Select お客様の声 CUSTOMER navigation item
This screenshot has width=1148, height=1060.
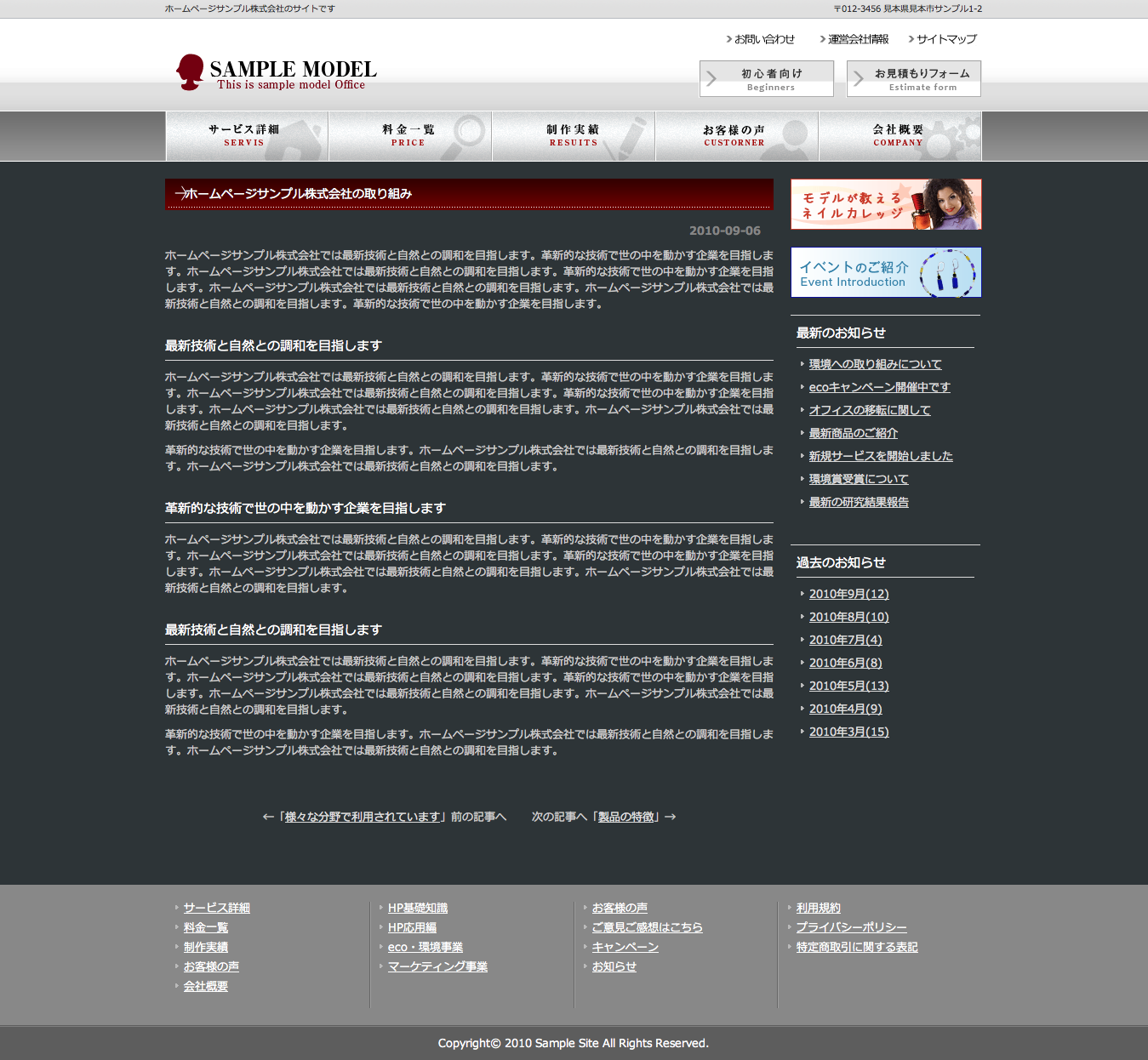(736, 136)
